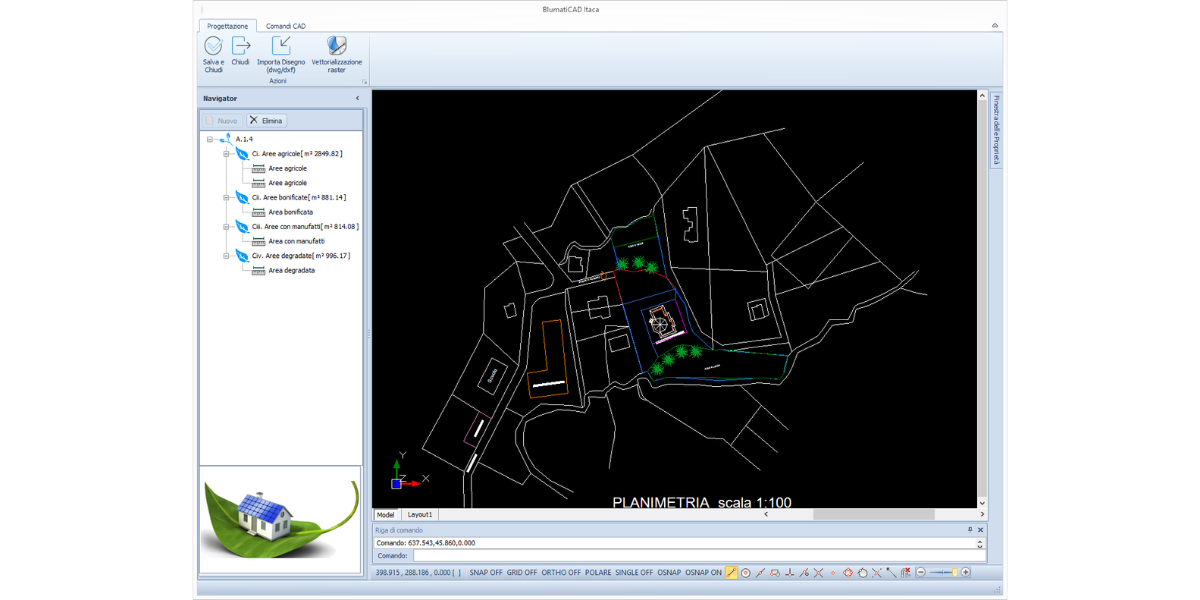
Task: Select the Area degradata measurement item
Action: coord(291,270)
